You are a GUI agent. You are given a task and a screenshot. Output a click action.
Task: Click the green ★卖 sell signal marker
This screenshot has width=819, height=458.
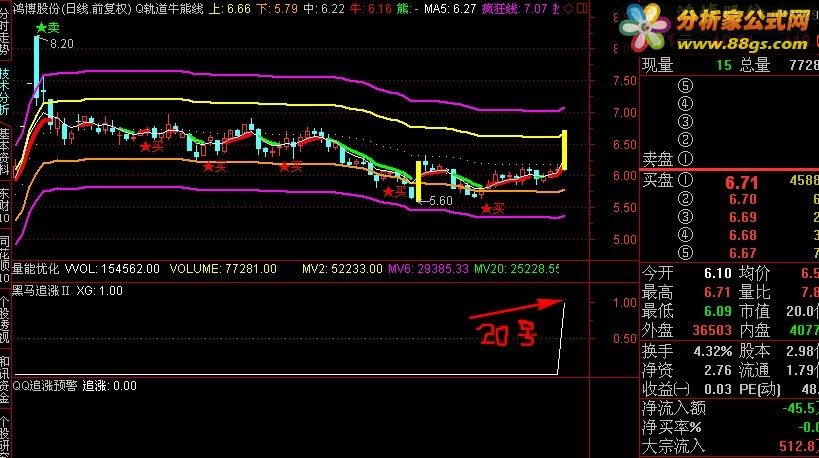[48, 28]
